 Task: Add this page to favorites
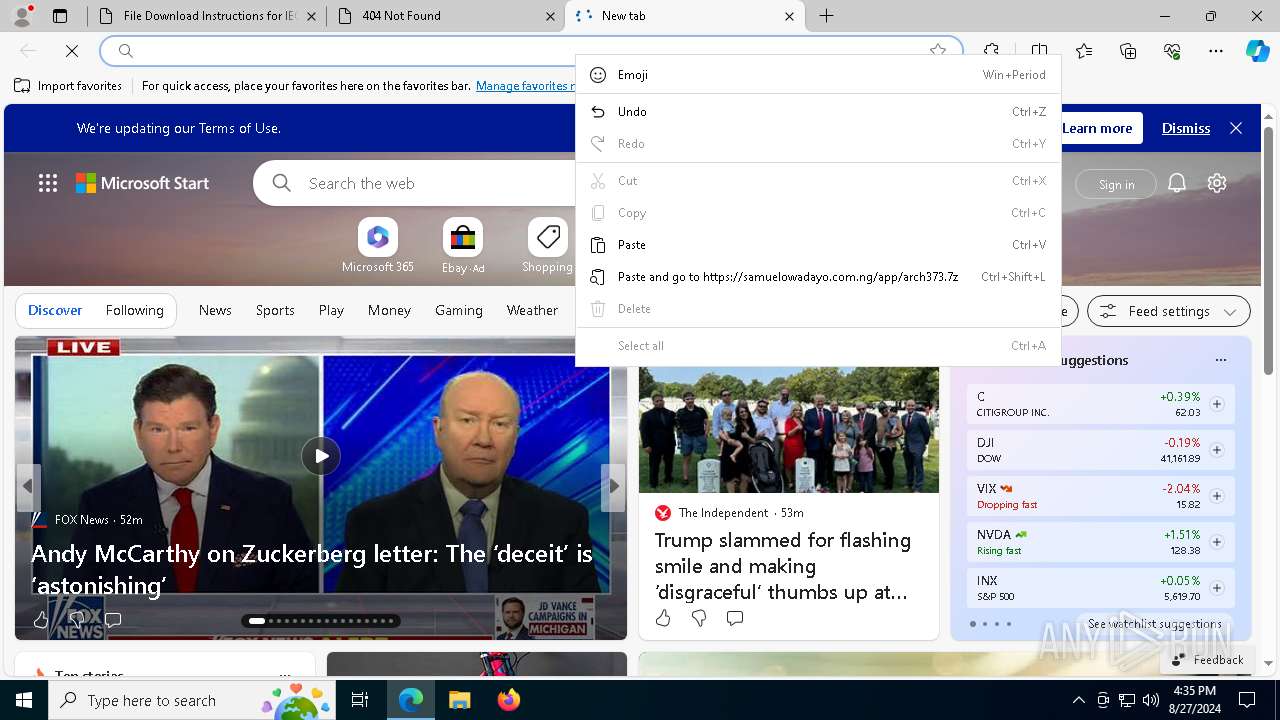tap(938, 51)
